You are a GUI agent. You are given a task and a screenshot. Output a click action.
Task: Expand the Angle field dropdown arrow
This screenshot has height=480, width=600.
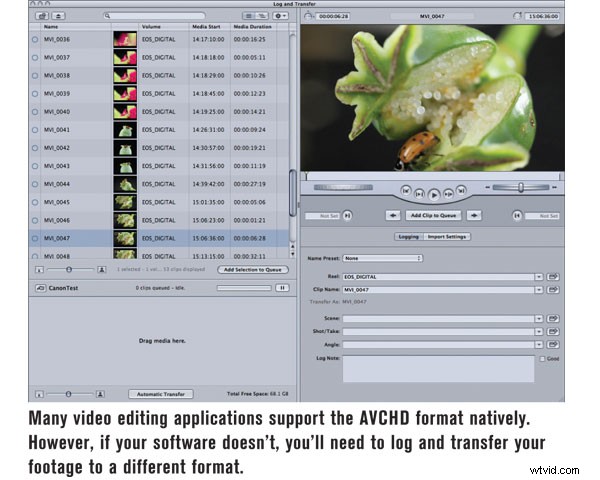tap(539, 344)
